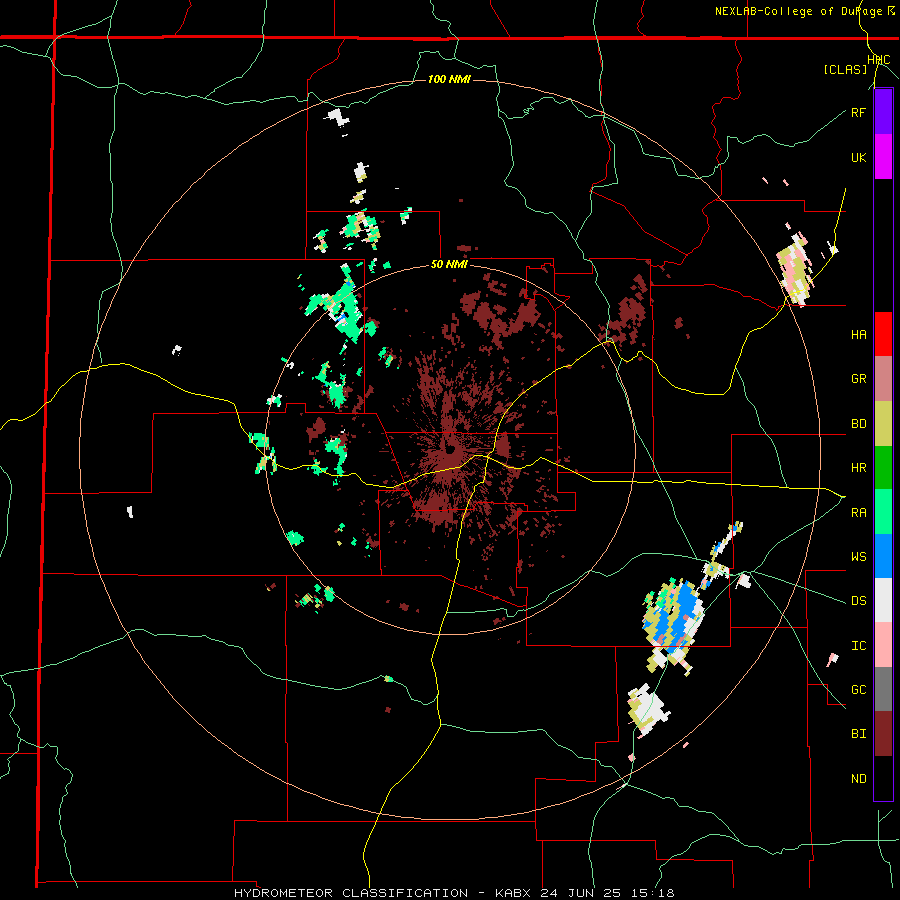The width and height of the screenshot is (900, 900).
Task: Click the 'RA' legend label text
Action: (x=858, y=513)
